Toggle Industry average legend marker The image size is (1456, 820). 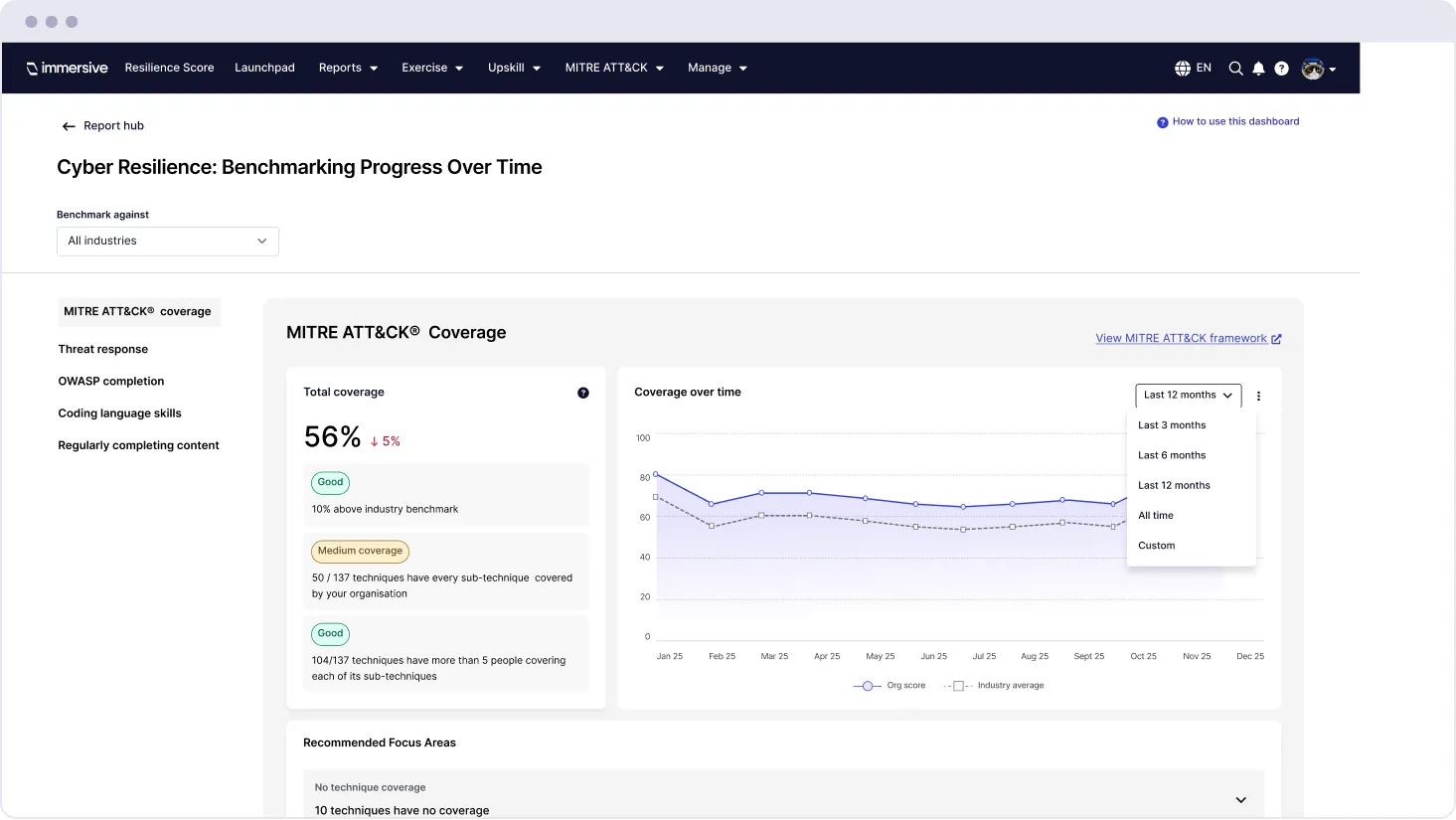[x=958, y=686]
